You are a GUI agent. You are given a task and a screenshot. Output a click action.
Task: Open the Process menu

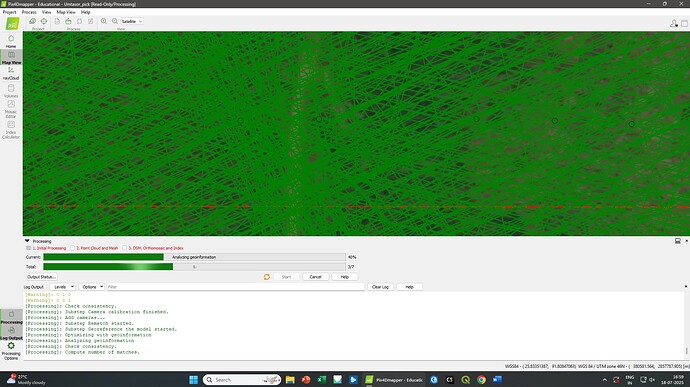[29, 12]
